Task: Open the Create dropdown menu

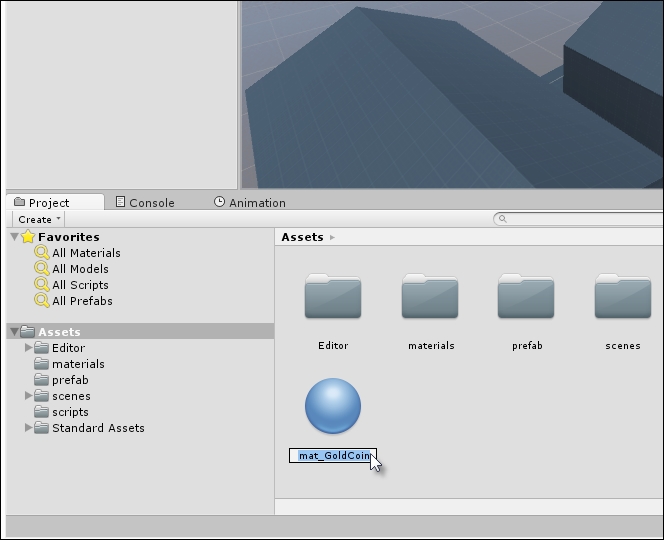Action: coord(39,219)
